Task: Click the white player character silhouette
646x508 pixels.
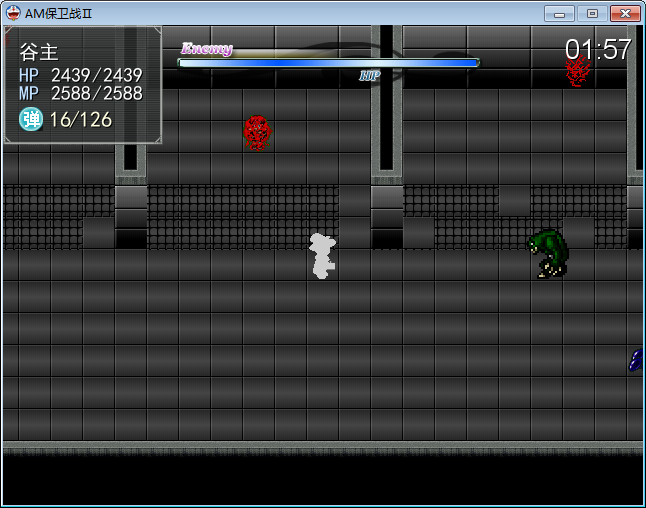Action: point(323,256)
